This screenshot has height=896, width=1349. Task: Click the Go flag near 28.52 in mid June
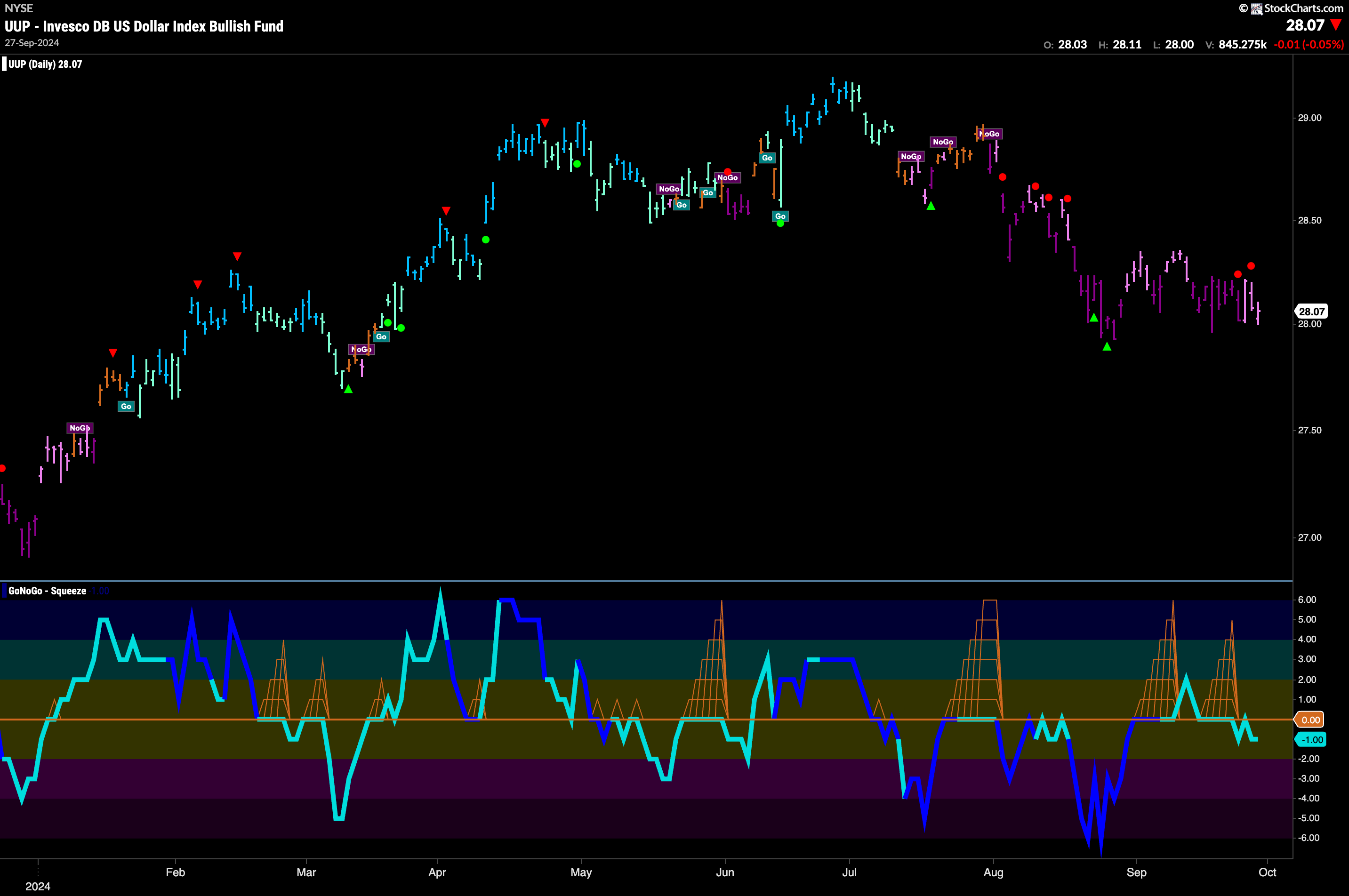click(x=780, y=216)
